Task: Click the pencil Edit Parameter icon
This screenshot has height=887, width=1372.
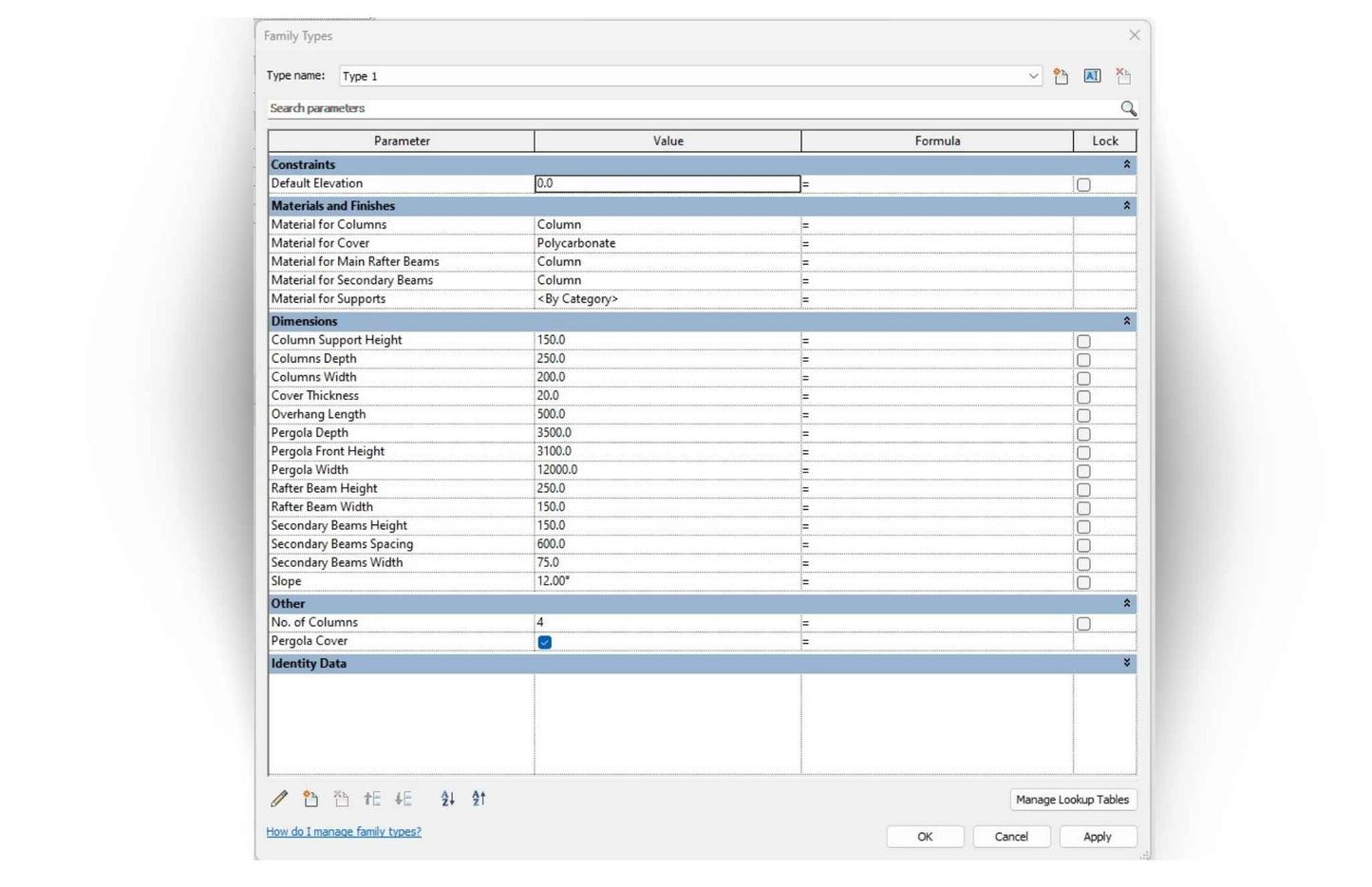Action: point(279,800)
